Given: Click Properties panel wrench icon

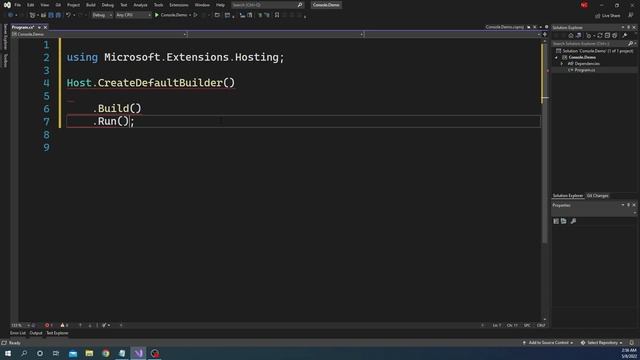Looking at the screenshot, I should [573, 221].
